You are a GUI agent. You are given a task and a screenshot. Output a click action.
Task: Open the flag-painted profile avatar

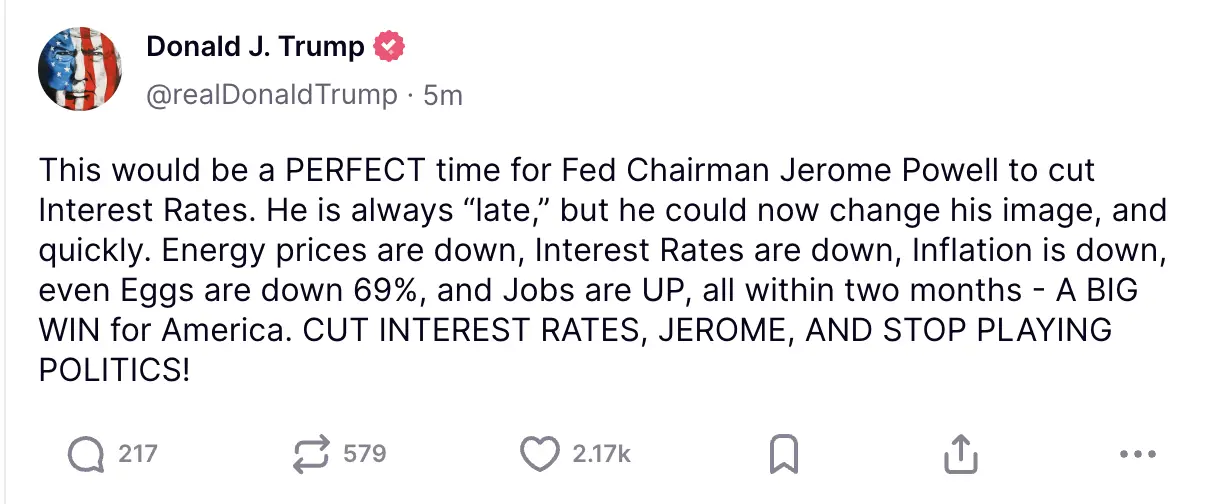click(x=80, y=69)
